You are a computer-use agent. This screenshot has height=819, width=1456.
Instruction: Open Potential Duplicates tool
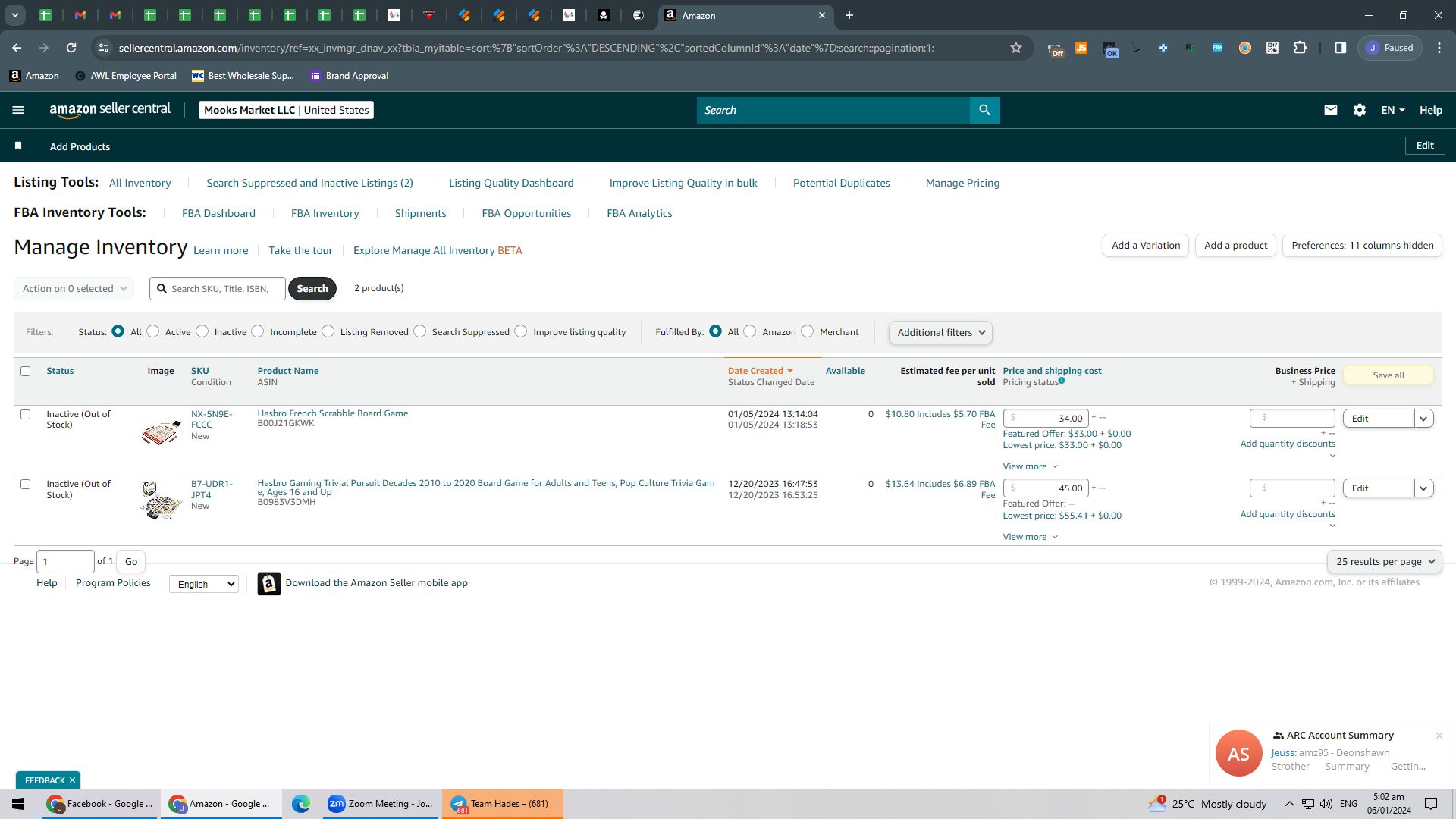[842, 183]
